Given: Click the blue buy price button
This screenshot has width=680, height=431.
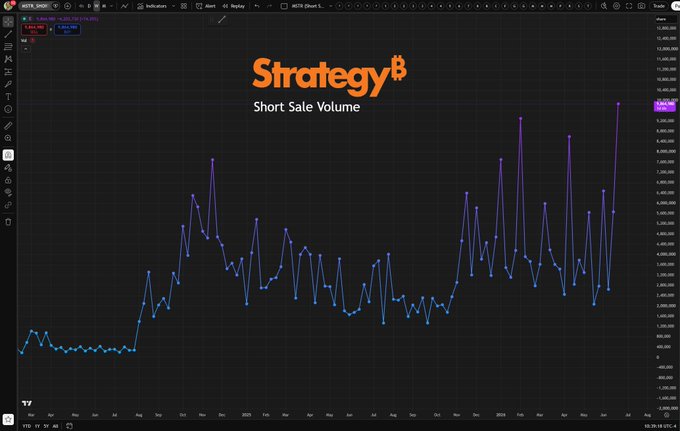Looking at the screenshot, I should 67,29.
